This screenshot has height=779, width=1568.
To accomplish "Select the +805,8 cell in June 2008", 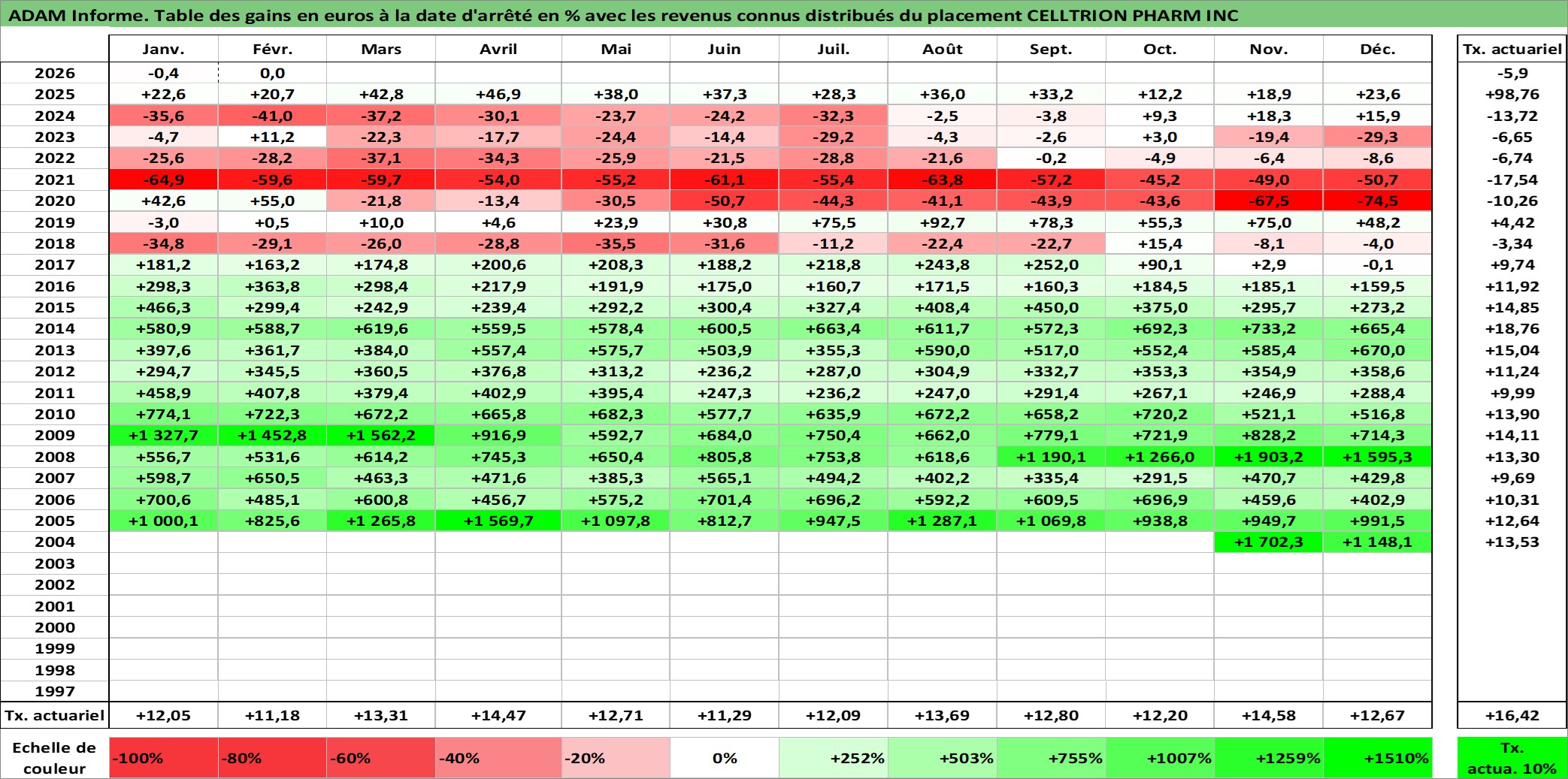I will 725,457.
